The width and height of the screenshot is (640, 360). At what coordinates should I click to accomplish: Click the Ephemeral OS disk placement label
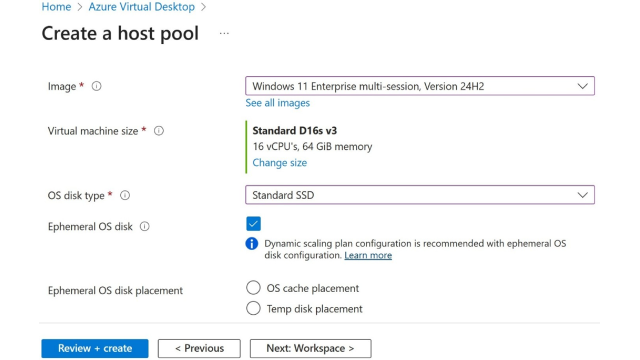115,291
